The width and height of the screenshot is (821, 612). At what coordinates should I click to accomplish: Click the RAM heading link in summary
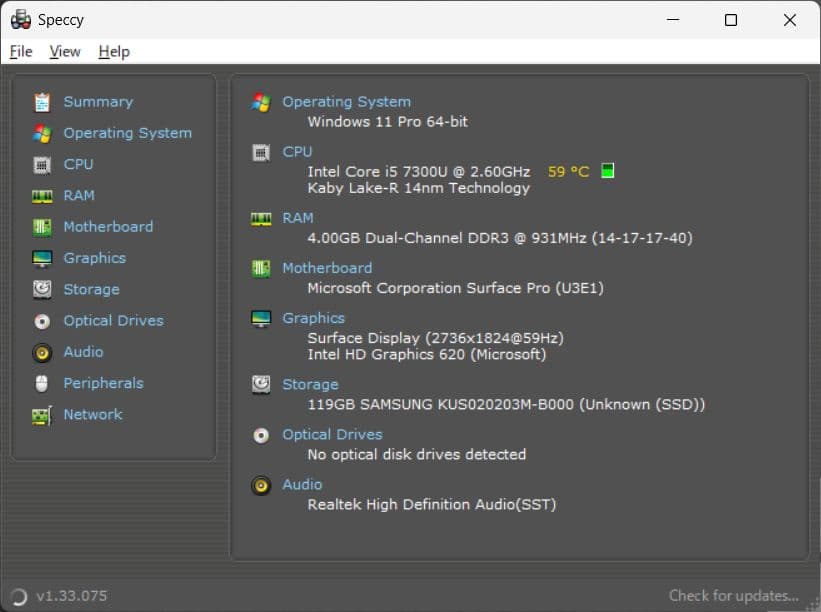coord(298,218)
